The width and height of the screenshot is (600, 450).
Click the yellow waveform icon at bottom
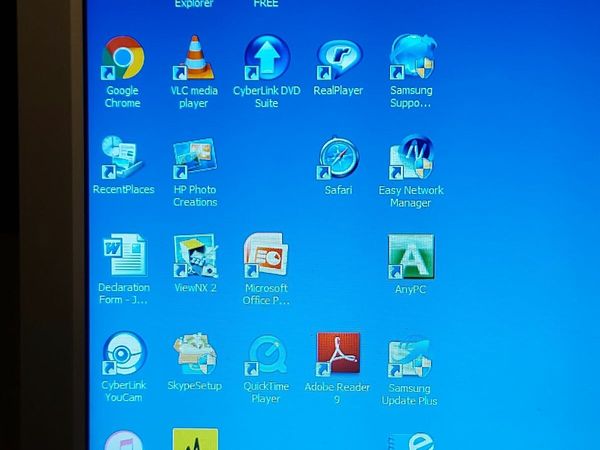195,440
